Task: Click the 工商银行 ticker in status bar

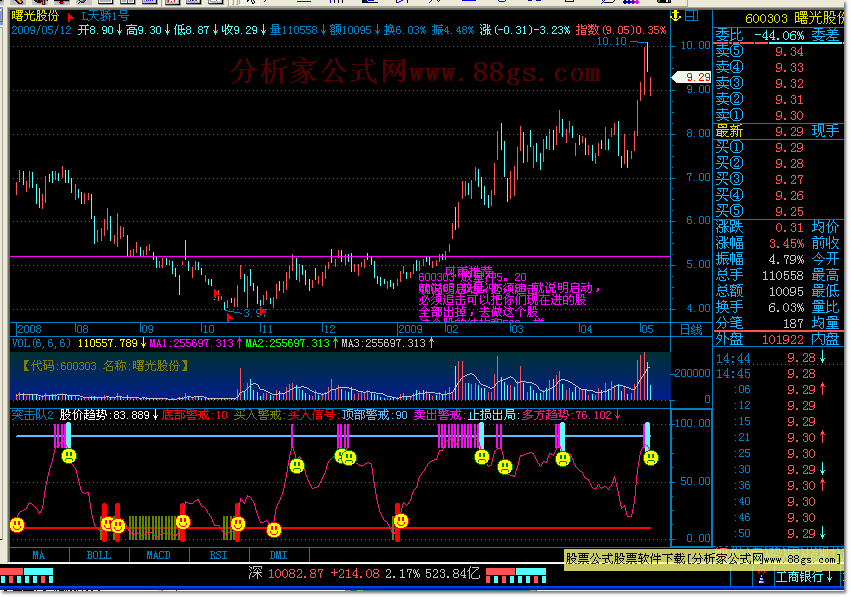Action: tap(799, 577)
